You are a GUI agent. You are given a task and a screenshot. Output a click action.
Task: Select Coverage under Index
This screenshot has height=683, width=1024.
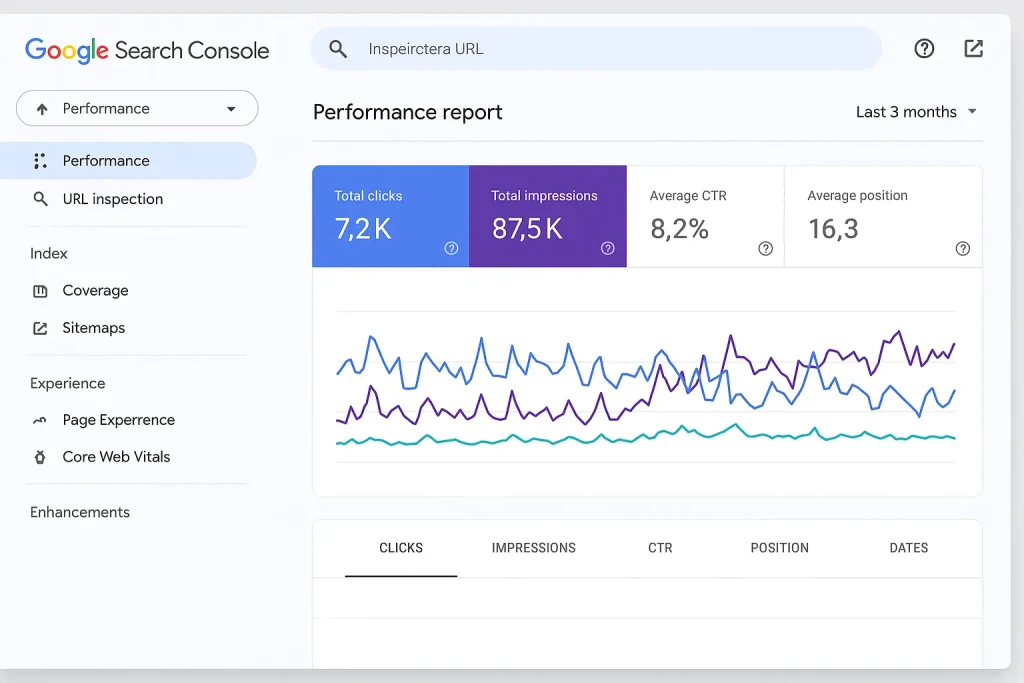95,290
